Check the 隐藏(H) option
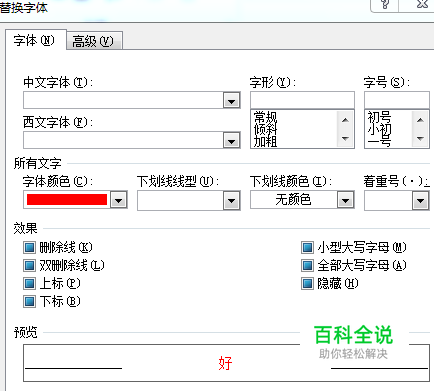Screen dimensions: 434x391 (x=307, y=284)
